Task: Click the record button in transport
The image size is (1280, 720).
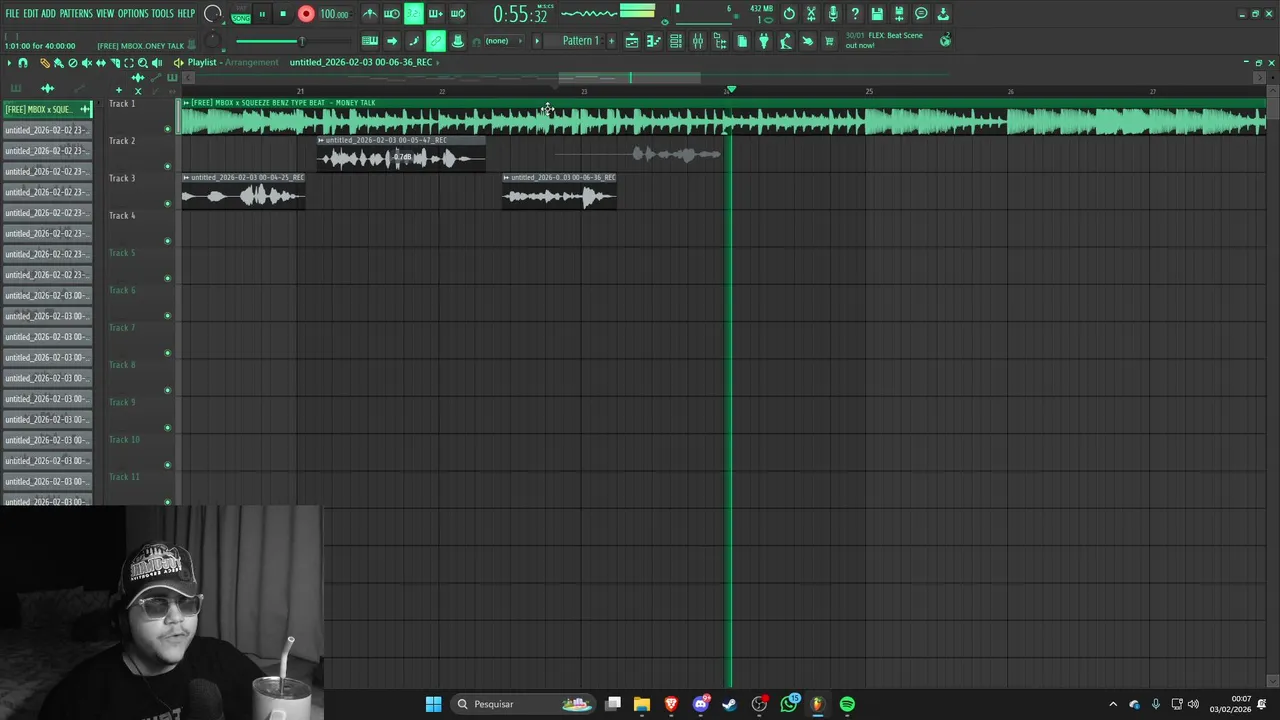Action: coord(306,14)
